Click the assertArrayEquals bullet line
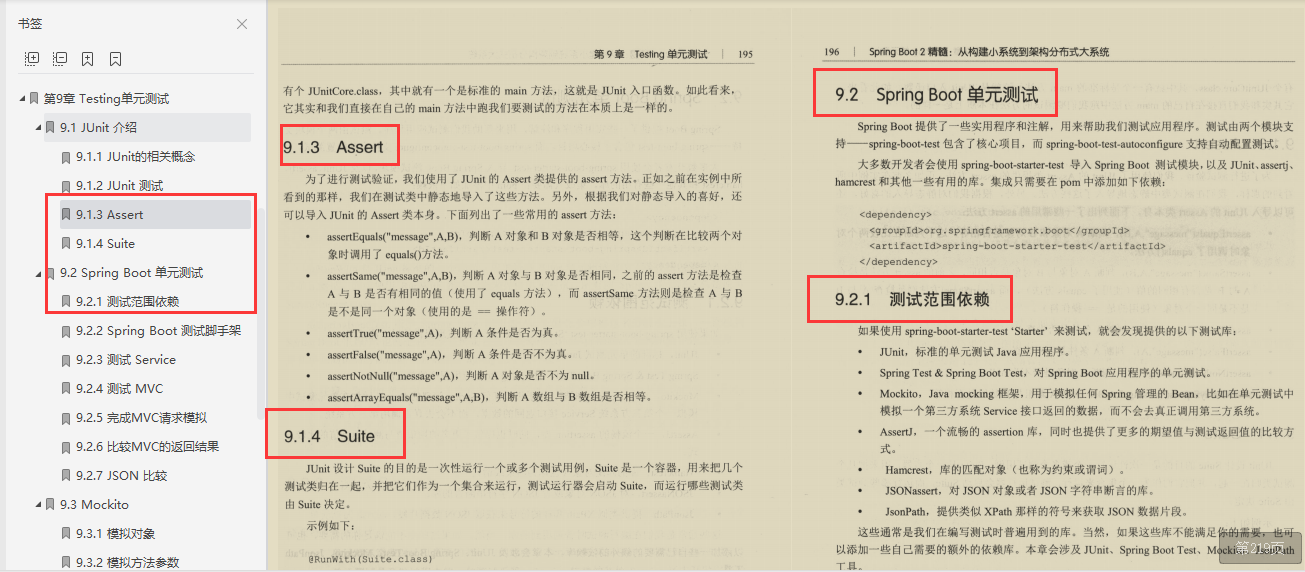Screen dimensions: 1305x572 pos(489,397)
